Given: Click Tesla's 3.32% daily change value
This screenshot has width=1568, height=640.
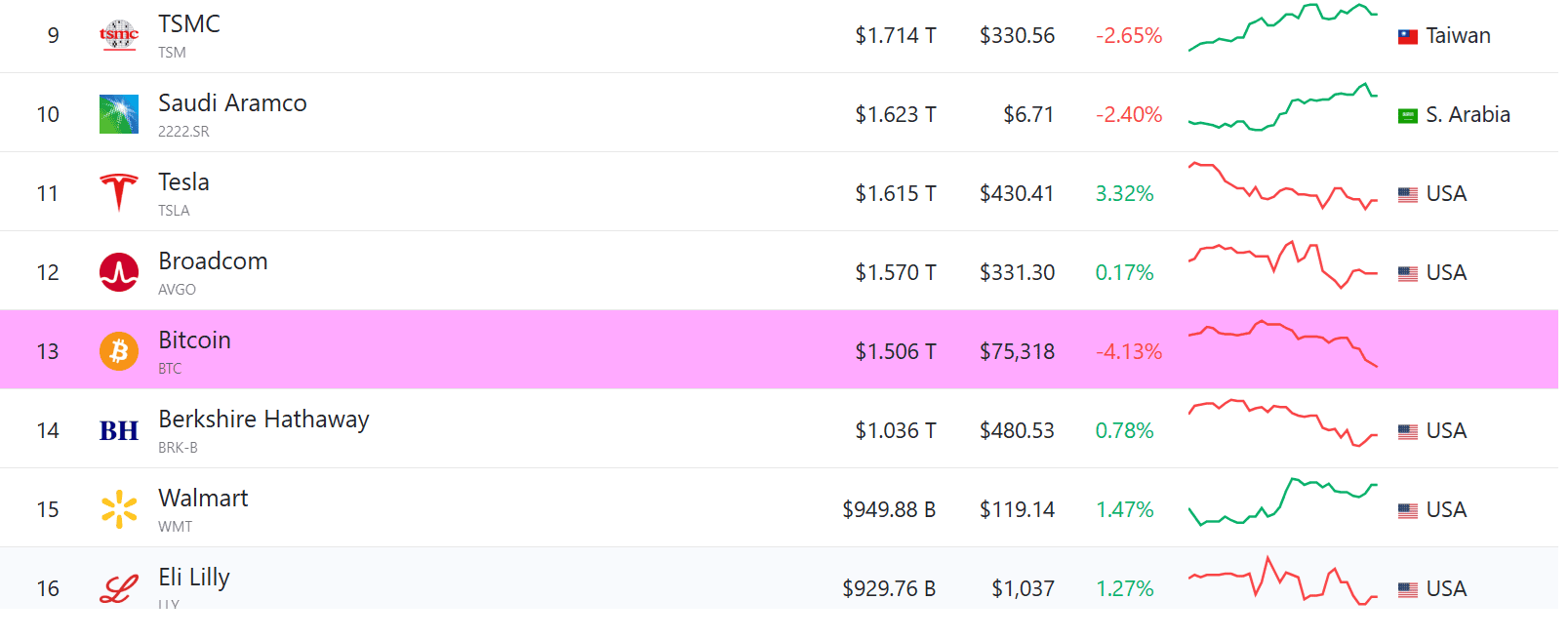Looking at the screenshot, I should (x=1124, y=193).
